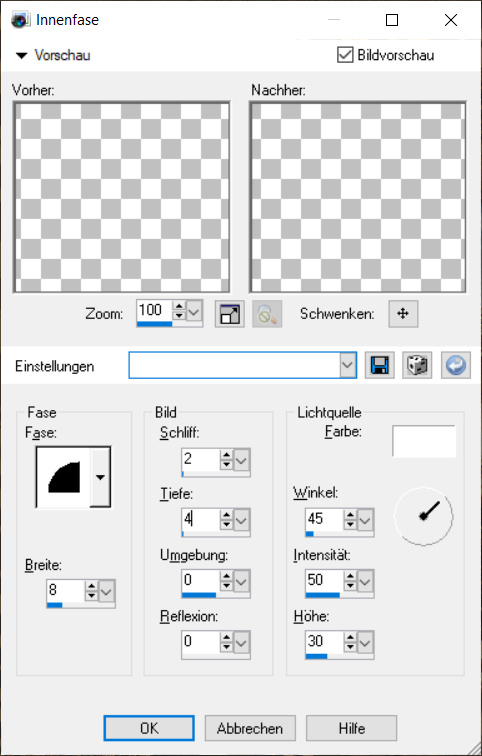This screenshot has width=482, height=756.
Task: Open the Einstellungen presets dropdown
Action: point(348,365)
